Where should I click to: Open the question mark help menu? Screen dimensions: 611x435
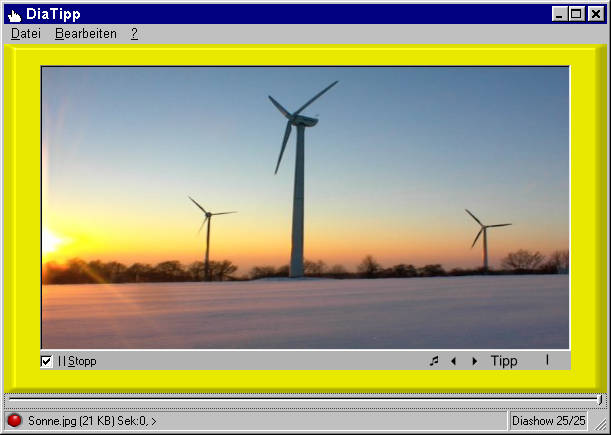(134, 34)
